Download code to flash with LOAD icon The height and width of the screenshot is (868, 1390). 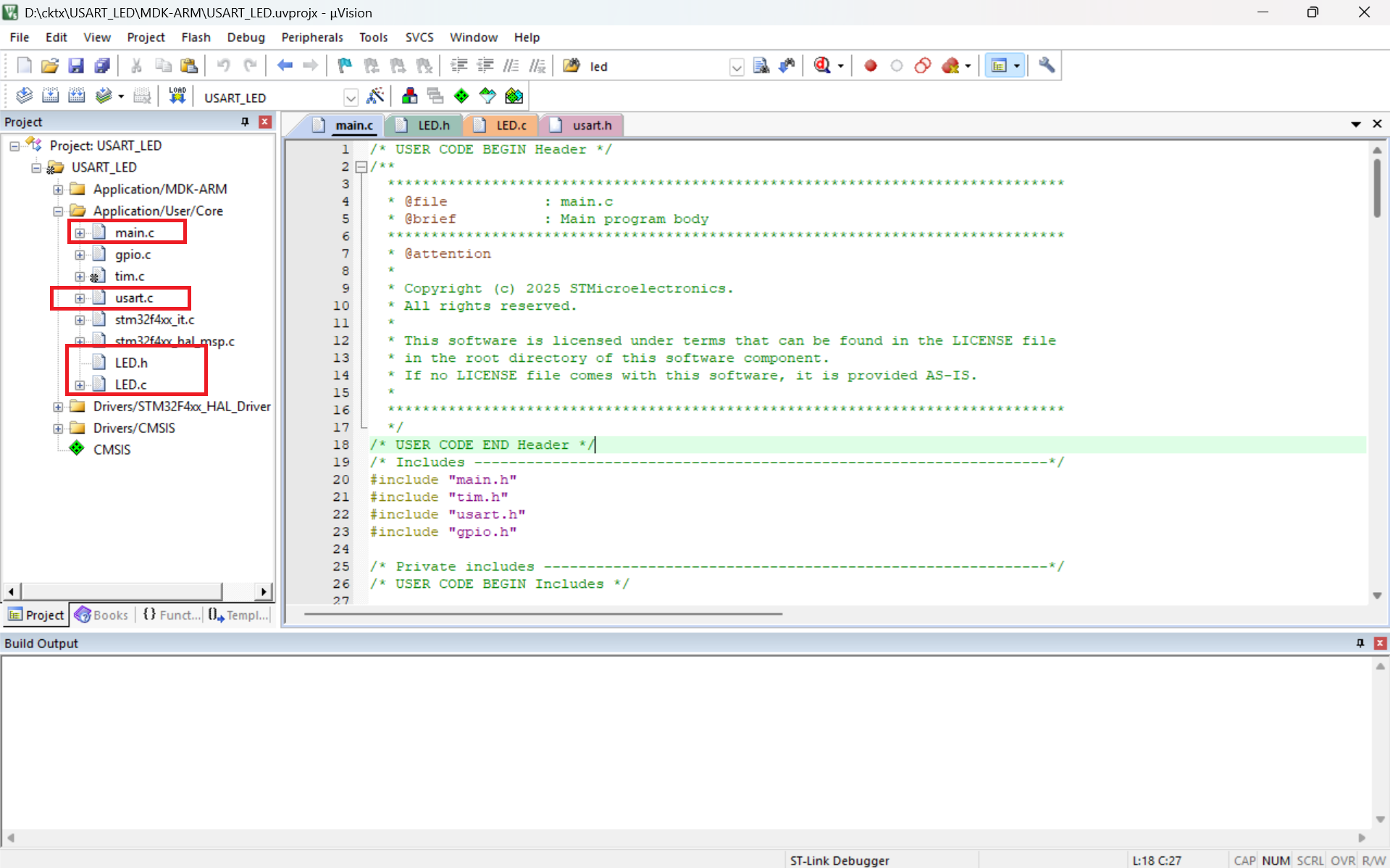tap(177, 96)
